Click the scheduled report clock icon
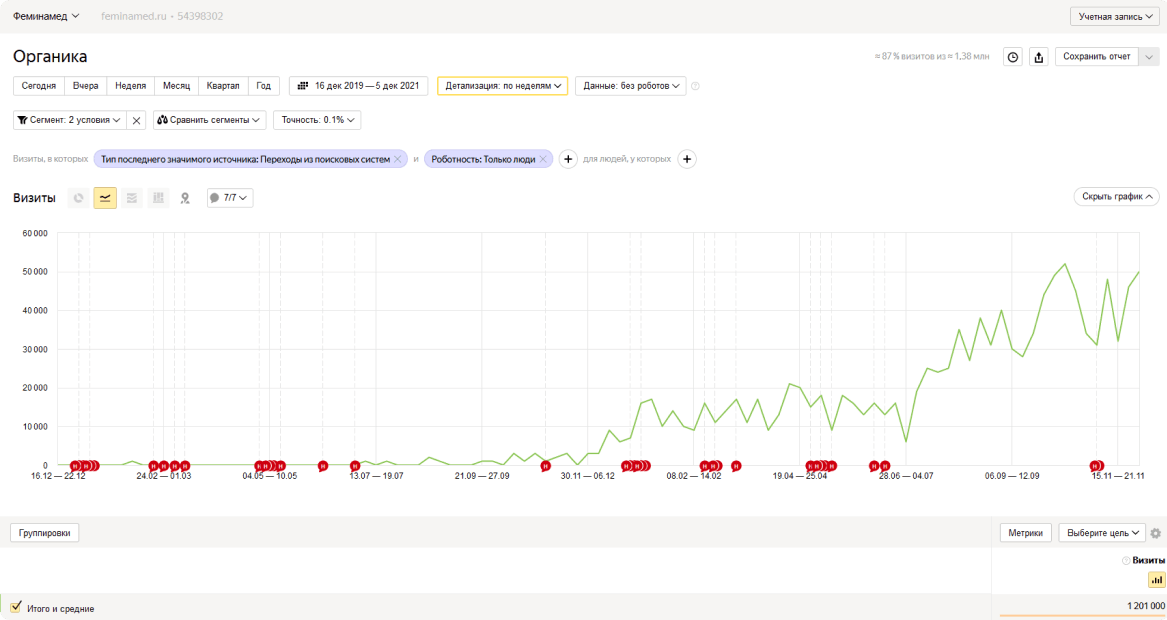 tap(1013, 57)
